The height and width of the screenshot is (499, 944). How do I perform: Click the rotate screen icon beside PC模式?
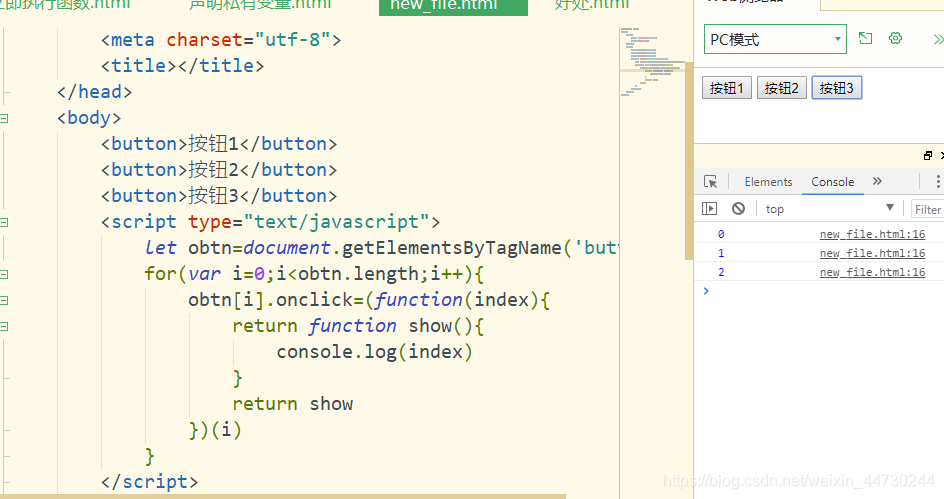point(865,39)
